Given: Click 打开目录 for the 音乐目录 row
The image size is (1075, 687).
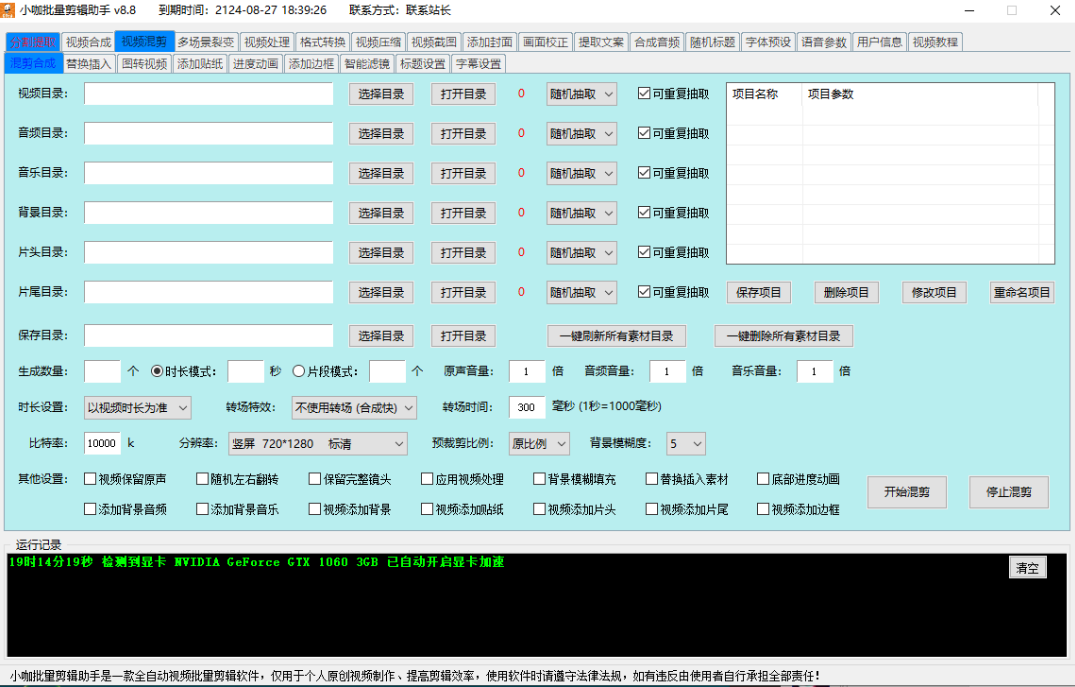Looking at the screenshot, I should pos(463,173).
